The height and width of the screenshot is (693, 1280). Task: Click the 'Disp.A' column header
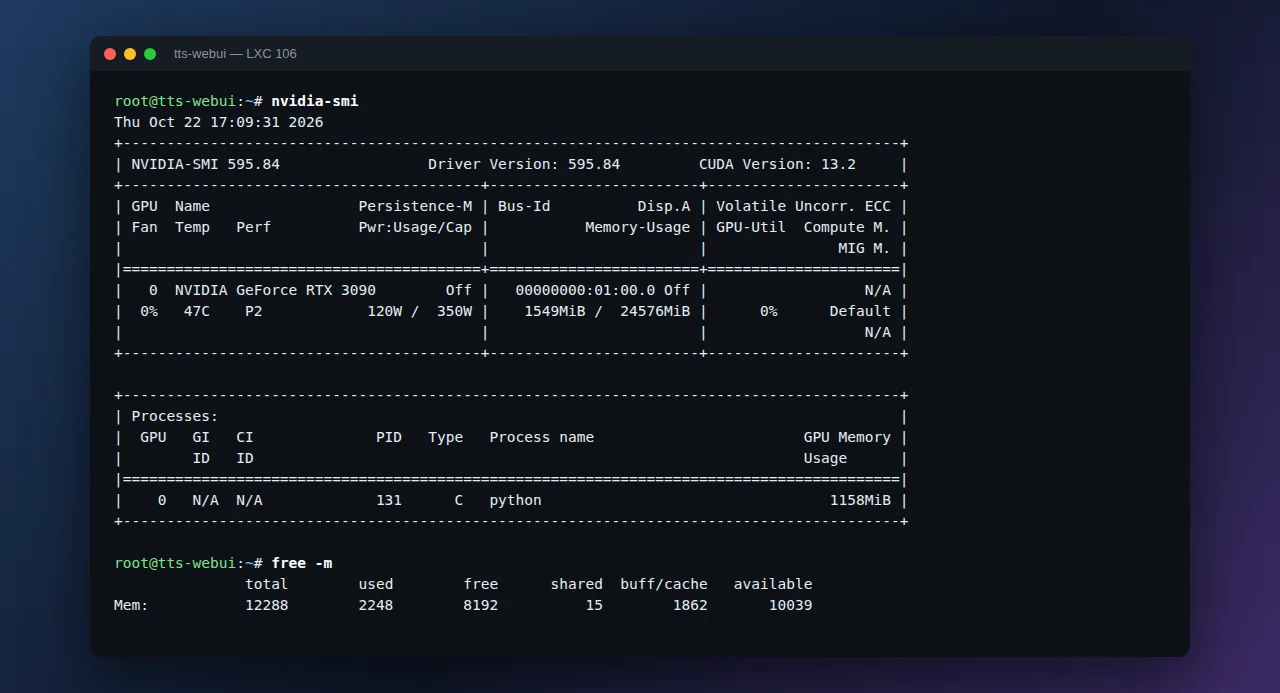[x=664, y=206]
